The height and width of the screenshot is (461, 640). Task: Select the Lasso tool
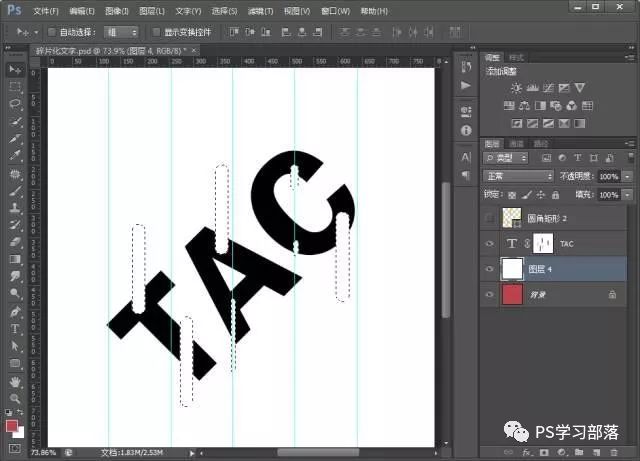pyautogui.click(x=15, y=104)
